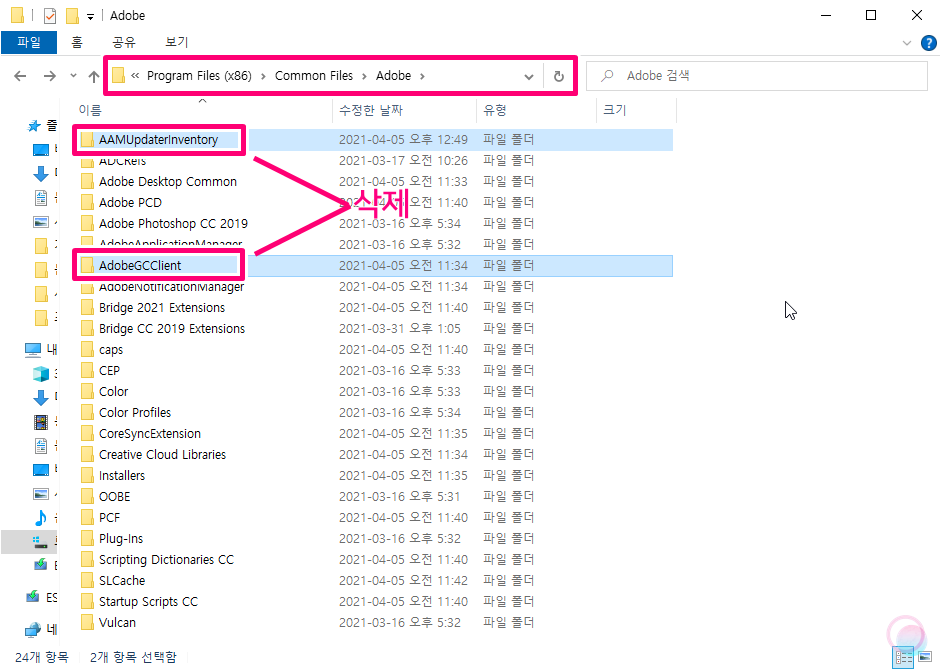Select the SLCache folder
This screenshot has height=670, width=941.
pyautogui.click(x=122, y=581)
